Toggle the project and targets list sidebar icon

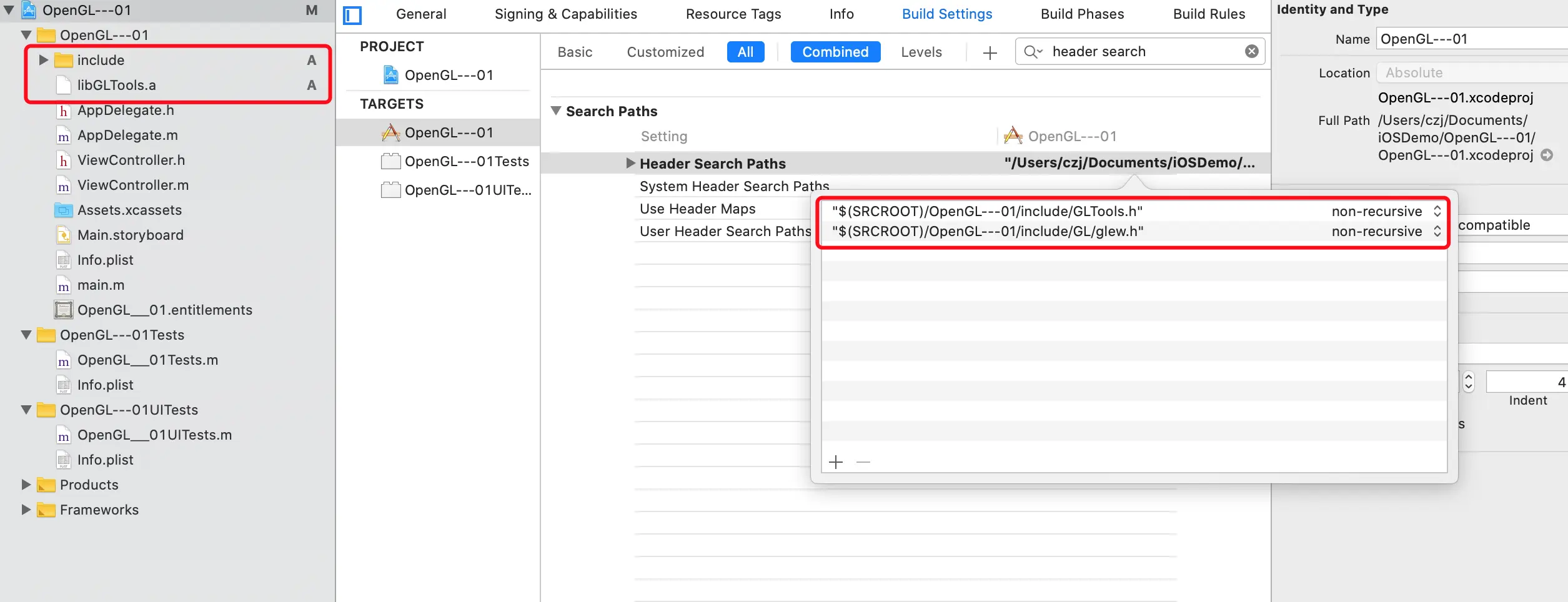tap(352, 15)
